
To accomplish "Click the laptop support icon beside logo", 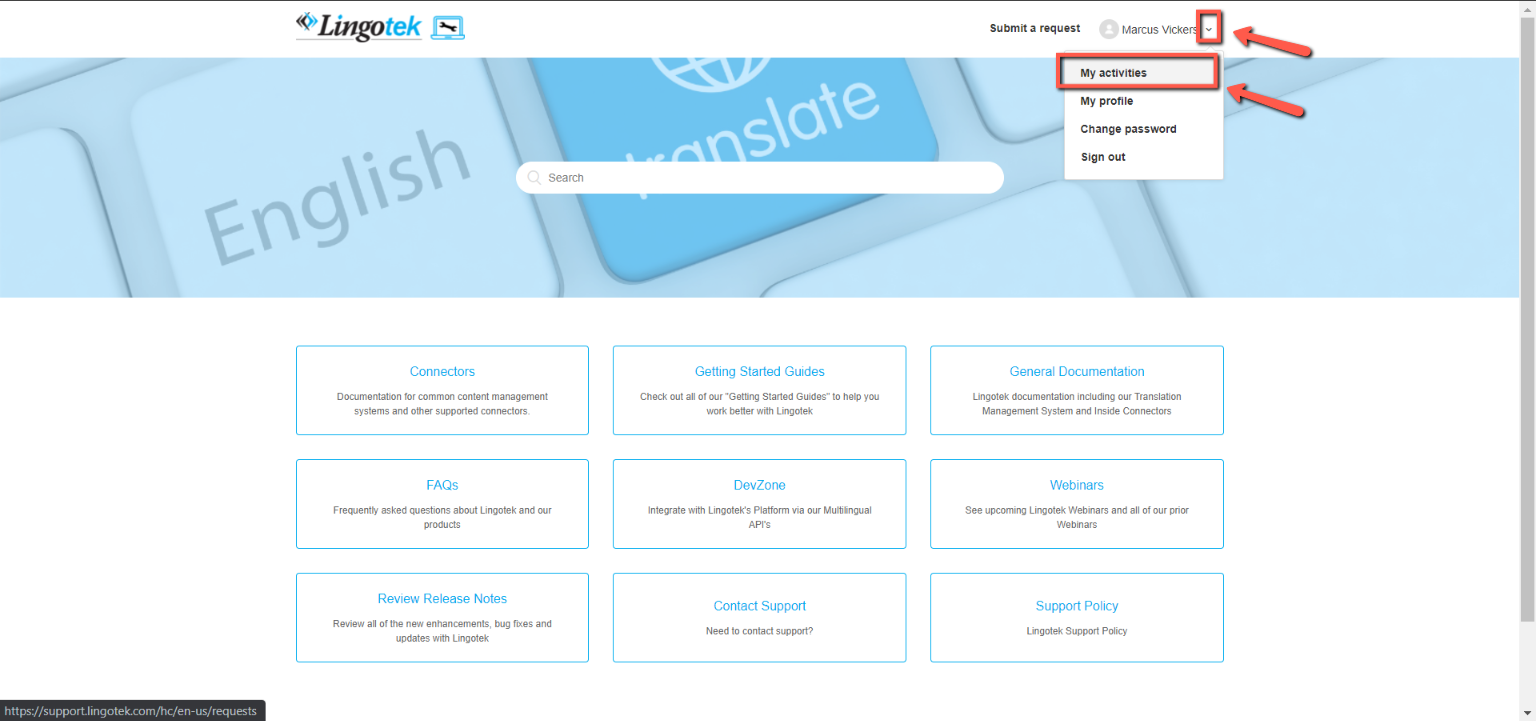I will (448, 28).
